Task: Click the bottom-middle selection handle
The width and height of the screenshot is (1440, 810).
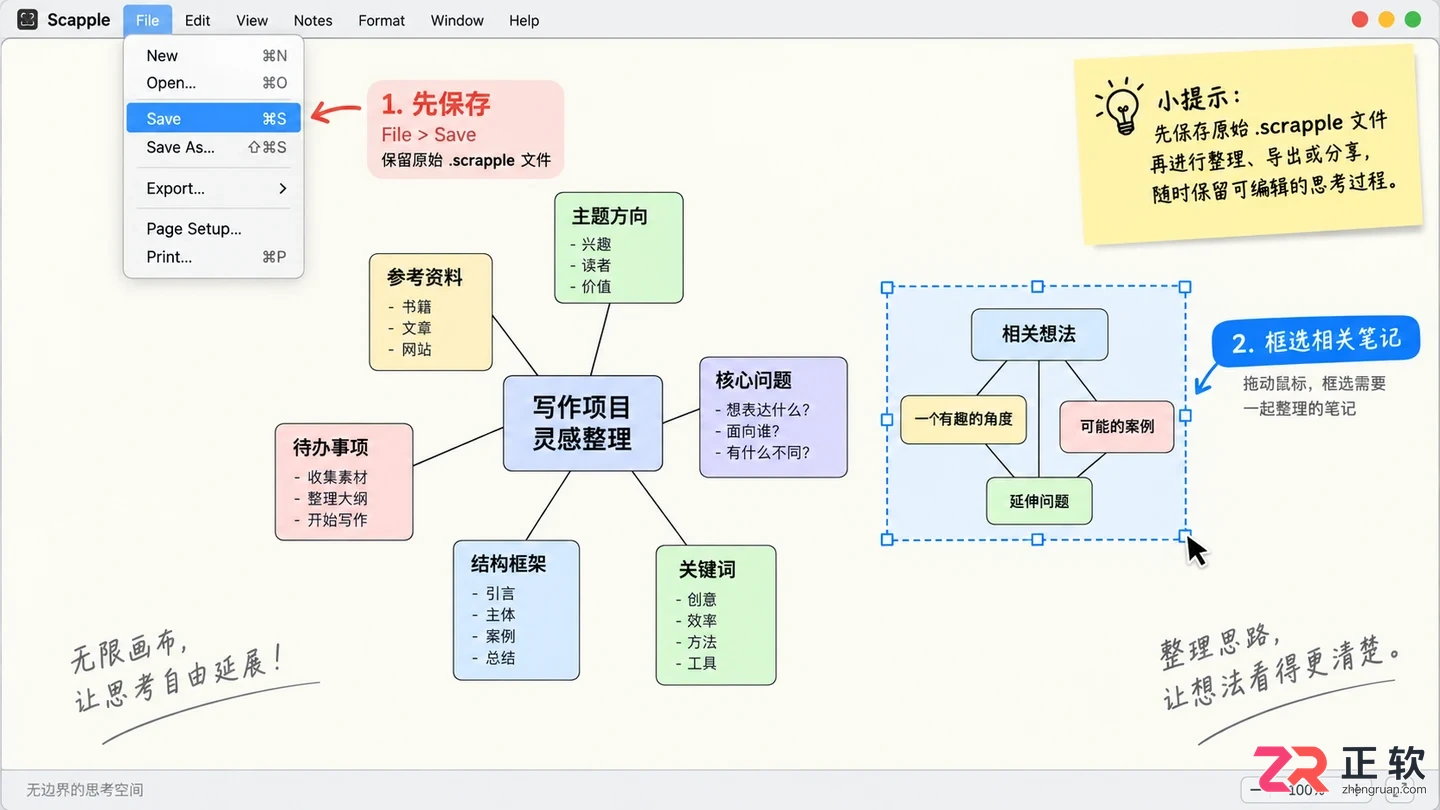Action: [x=1037, y=539]
